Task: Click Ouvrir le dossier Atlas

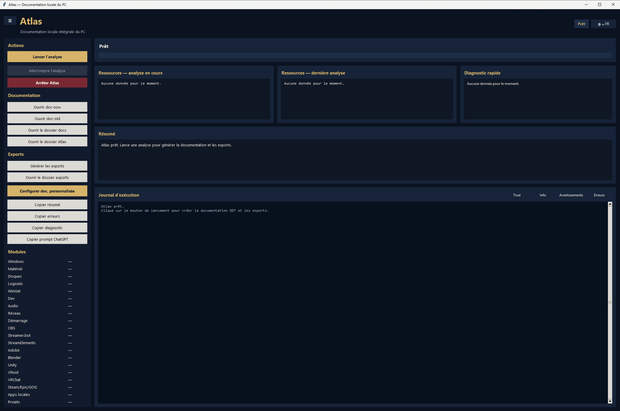Action: [x=47, y=141]
